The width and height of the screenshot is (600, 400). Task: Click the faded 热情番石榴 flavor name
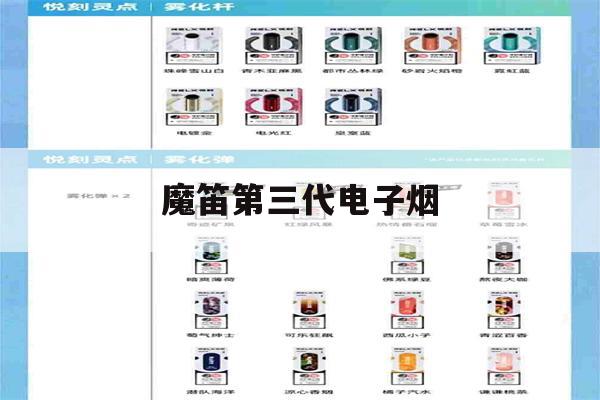(407, 224)
